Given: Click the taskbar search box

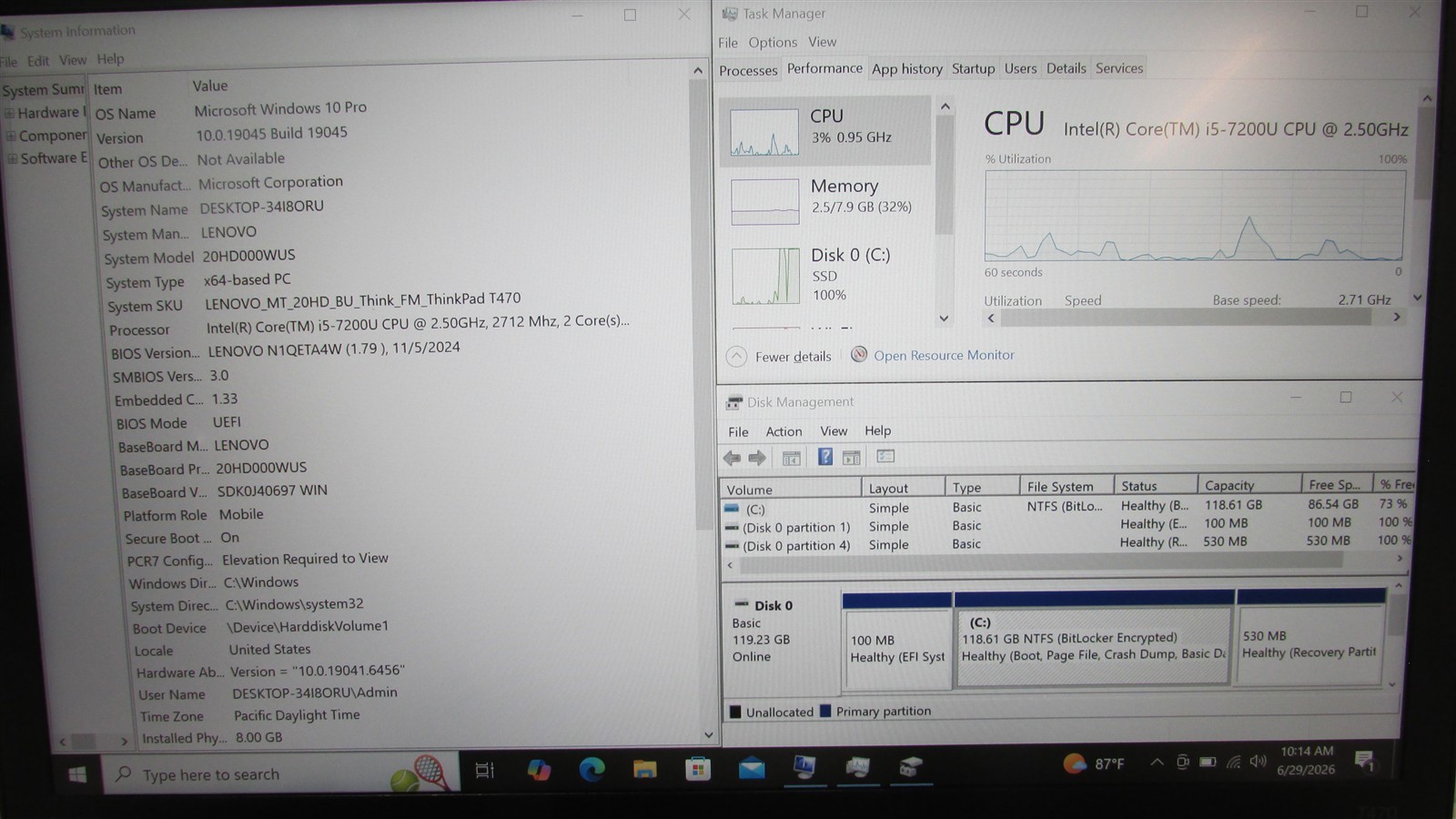Looking at the screenshot, I should click(x=282, y=773).
